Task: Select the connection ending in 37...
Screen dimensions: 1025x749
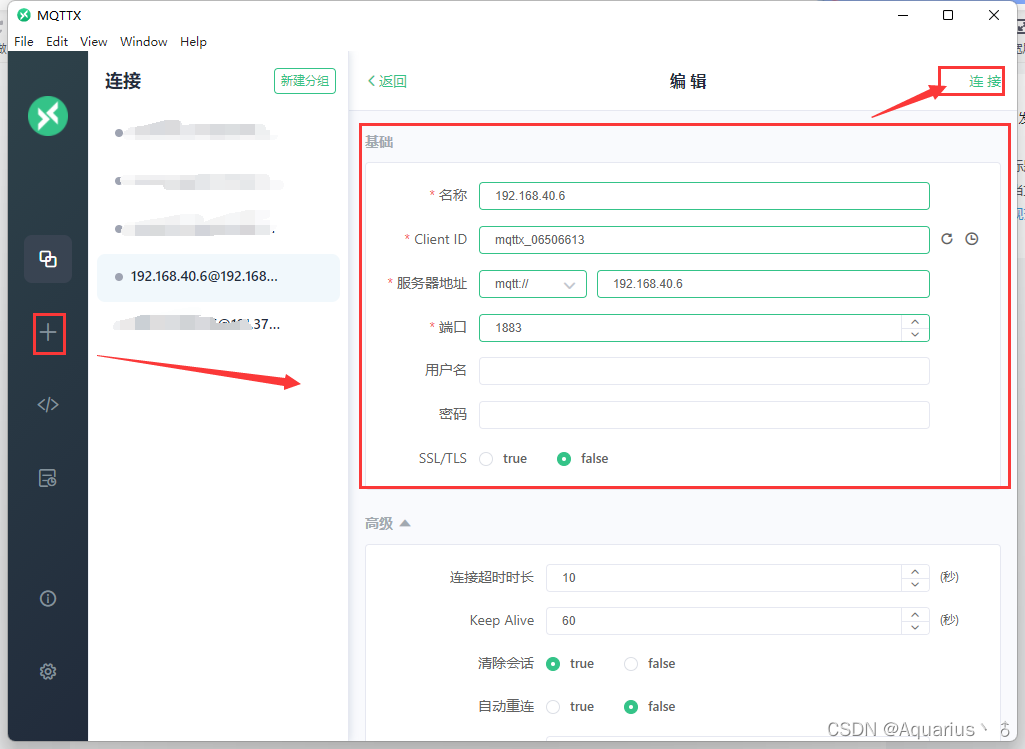Action: coord(218,324)
